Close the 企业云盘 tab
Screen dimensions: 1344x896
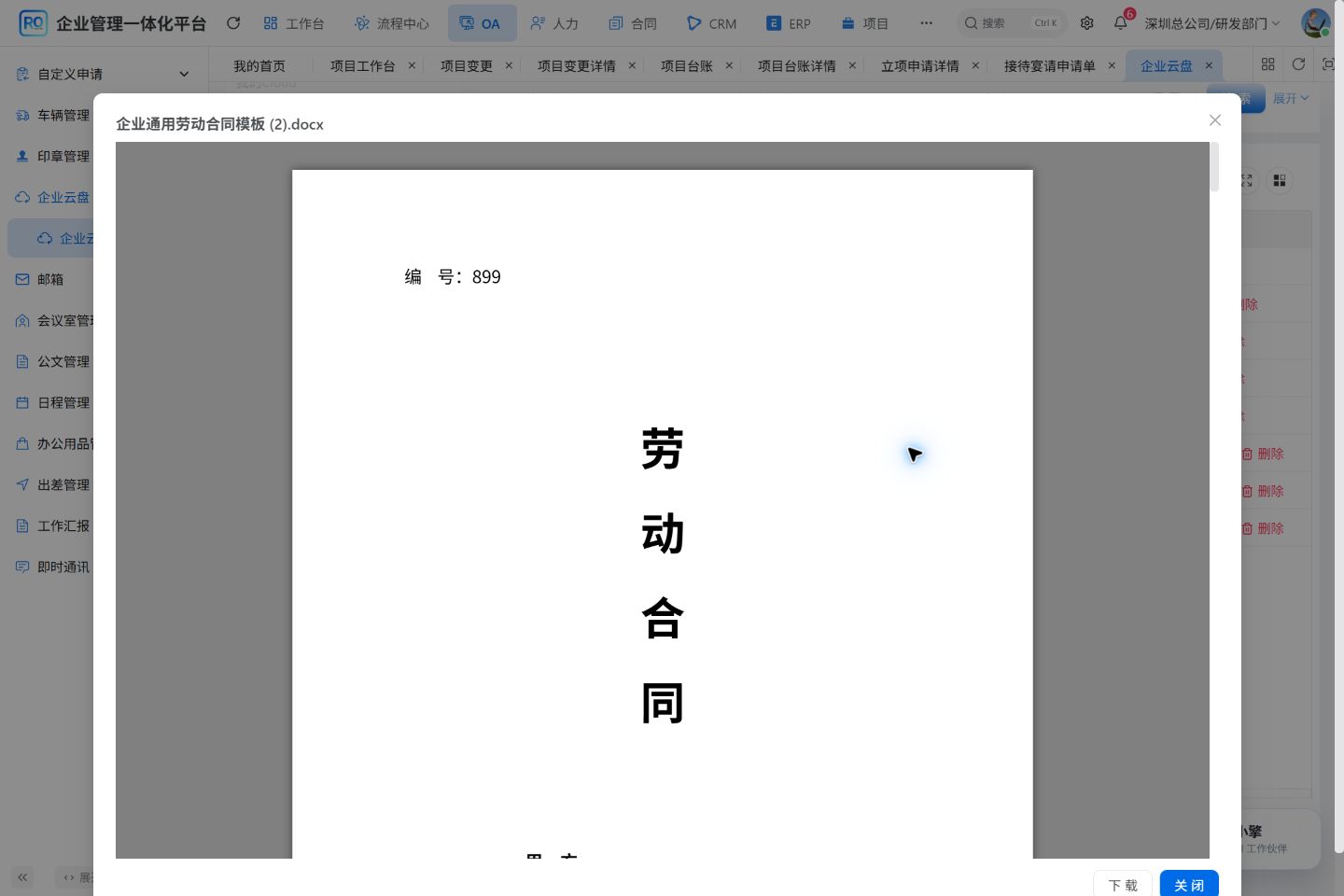click(1209, 65)
